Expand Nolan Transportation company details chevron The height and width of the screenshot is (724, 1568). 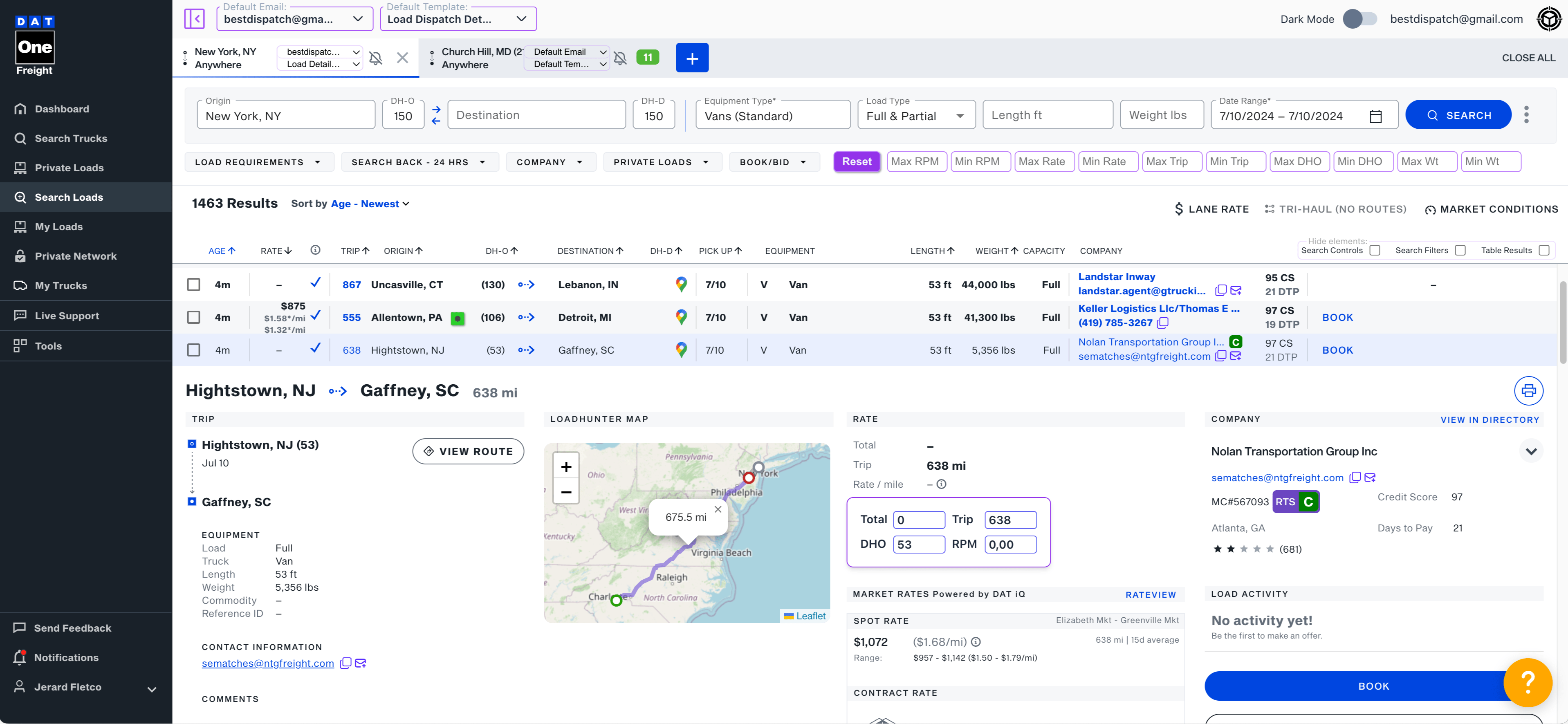click(1531, 451)
